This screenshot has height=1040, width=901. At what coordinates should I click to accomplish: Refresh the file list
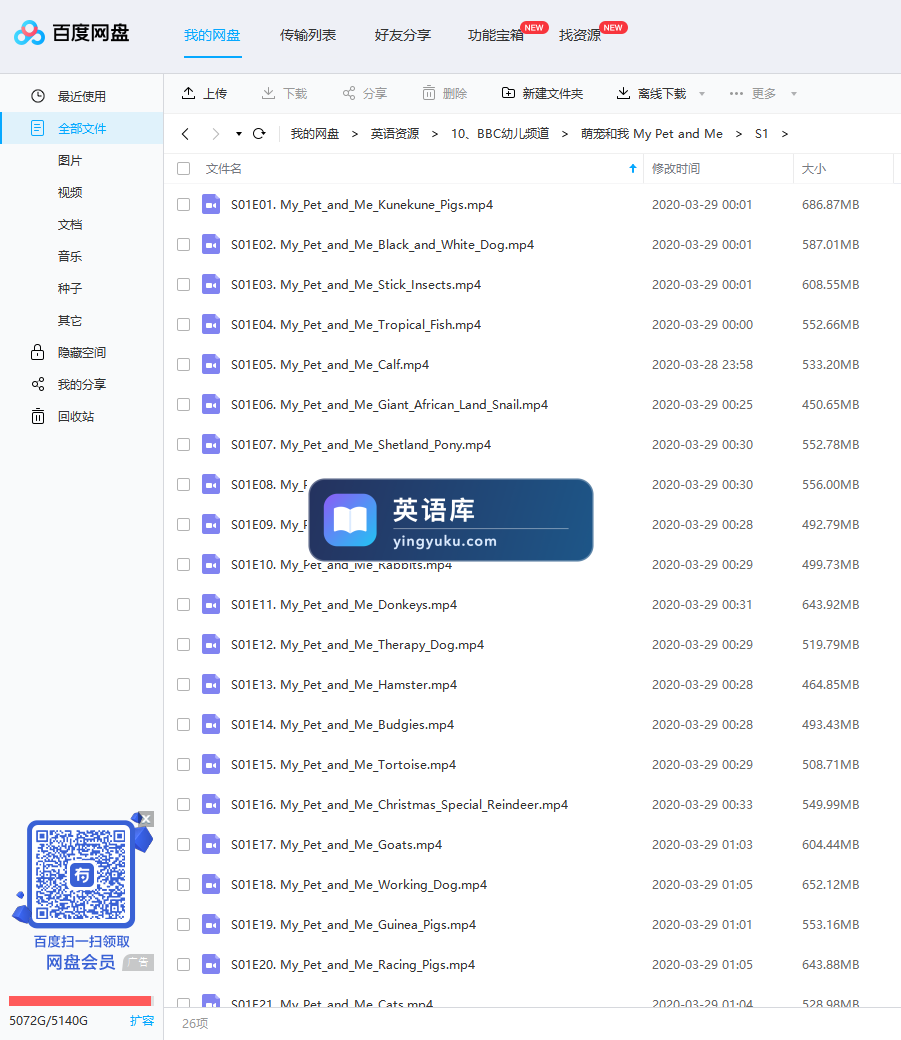tap(259, 134)
